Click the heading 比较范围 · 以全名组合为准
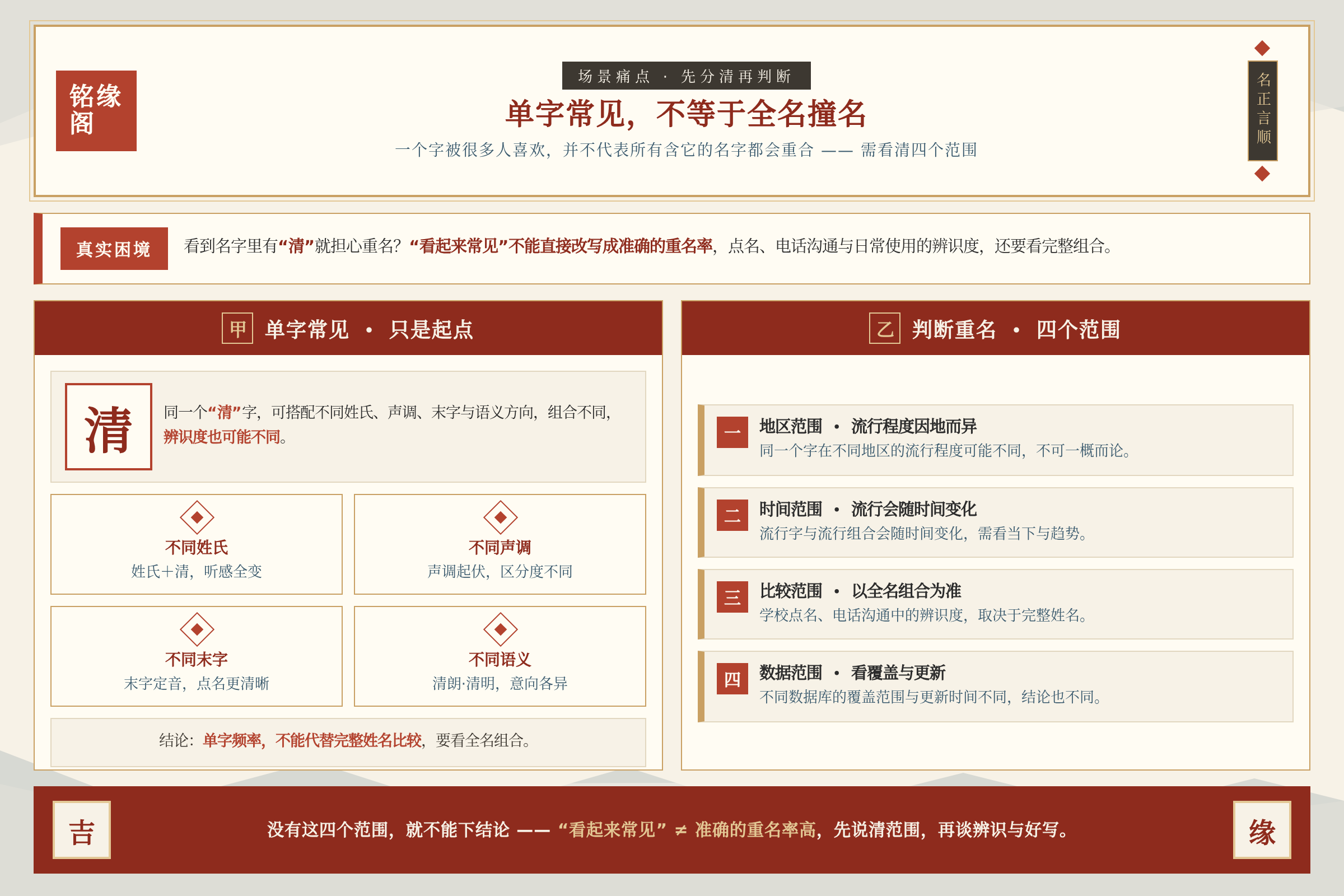The height and width of the screenshot is (896, 1344). (861, 590)
